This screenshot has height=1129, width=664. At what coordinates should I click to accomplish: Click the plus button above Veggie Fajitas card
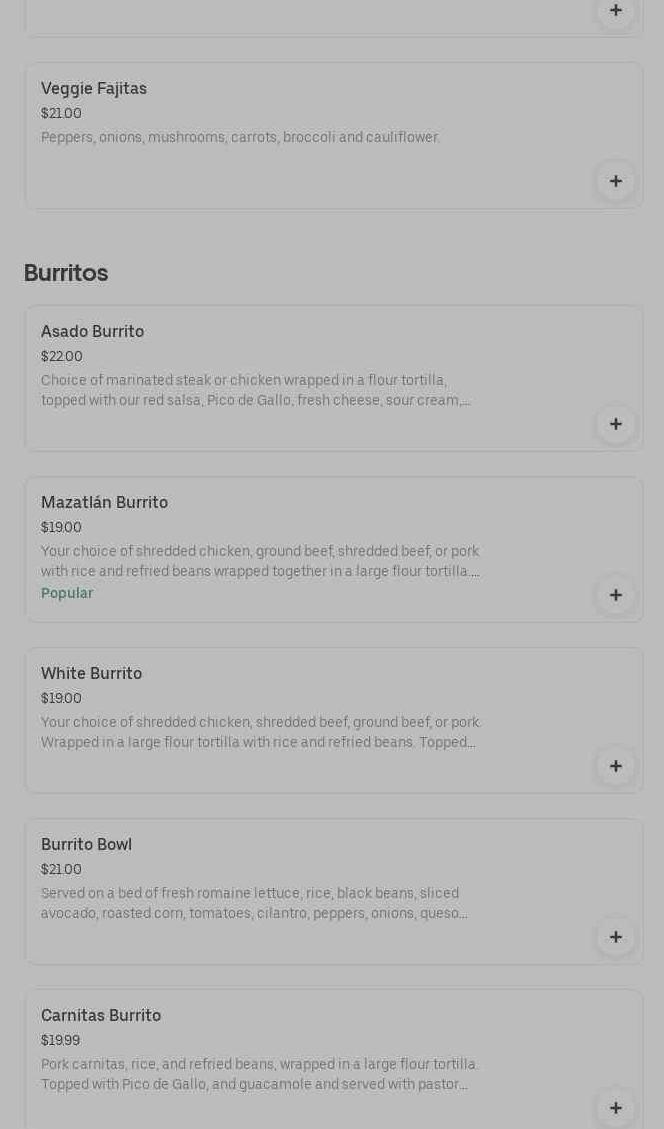point(616,11)
